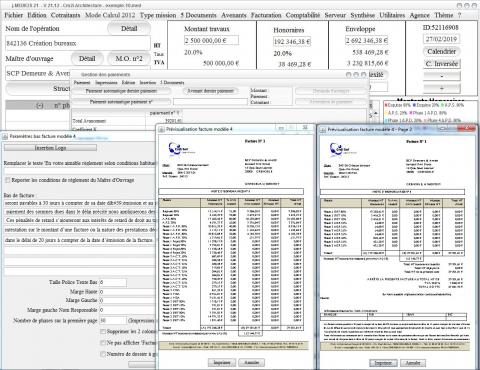Image resolution: width=480 pixels, height=370 pixels.
Task: Click the Calendrier button
Action: click(441, 51)
